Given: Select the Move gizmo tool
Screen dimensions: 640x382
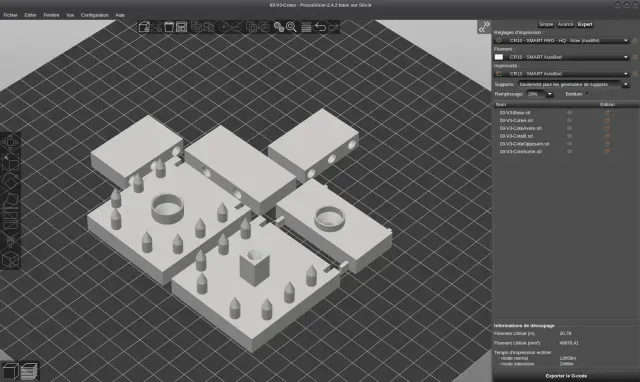Looking at the screenshot, I should pos(10,143).
